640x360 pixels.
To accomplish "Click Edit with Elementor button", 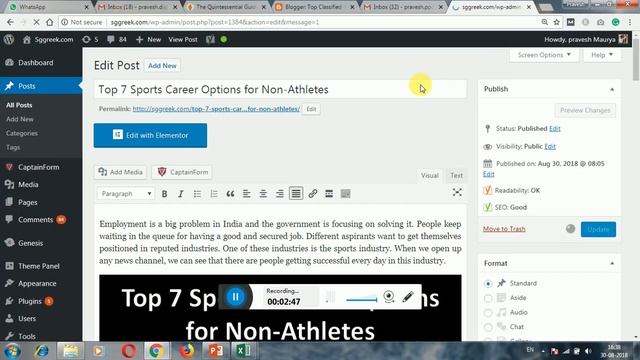I will (150, 136).
